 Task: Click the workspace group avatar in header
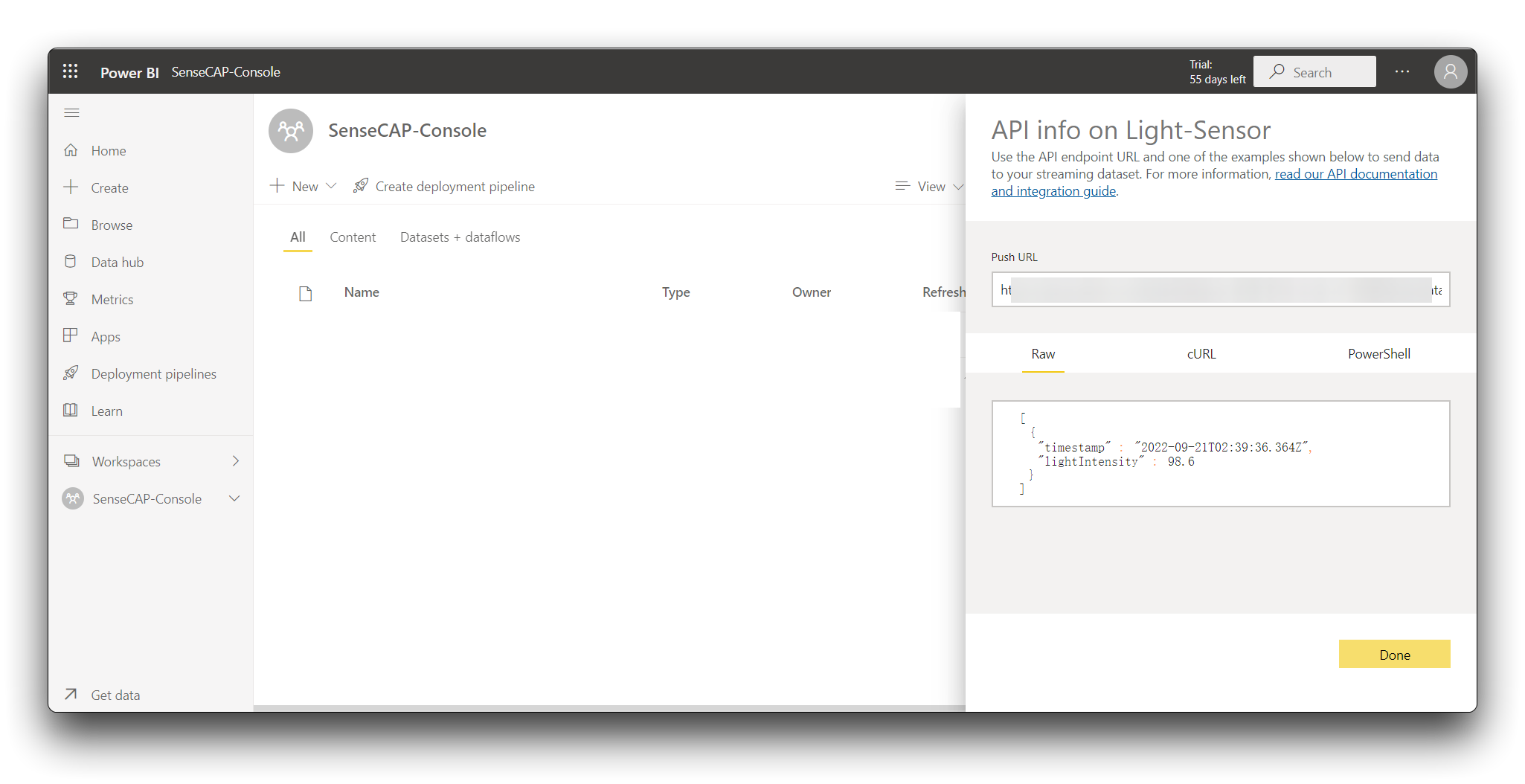(x=291, y=131)
